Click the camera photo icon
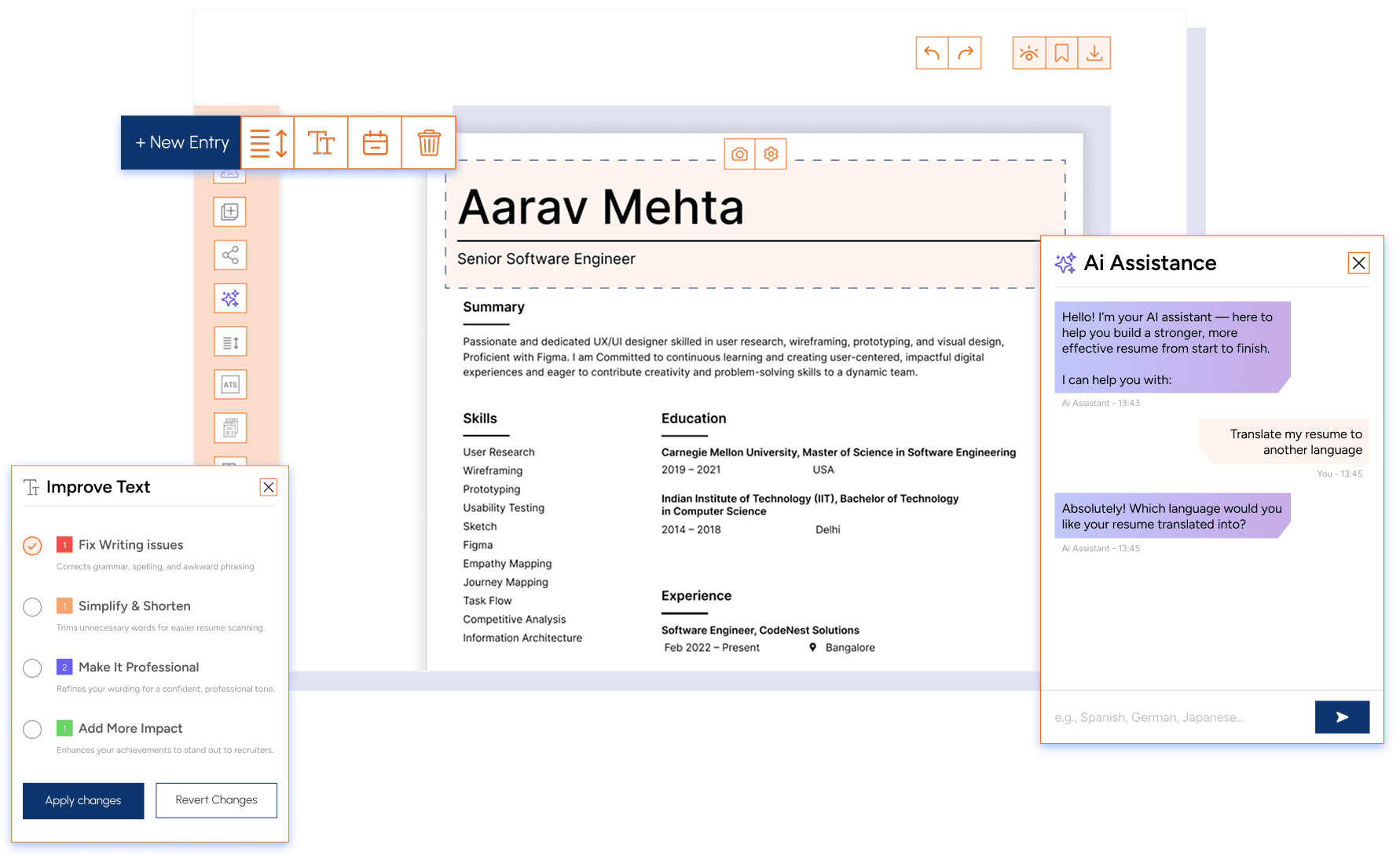Image resolution: width=1400 pixels, height=856 pixels. tap(739, 154)
